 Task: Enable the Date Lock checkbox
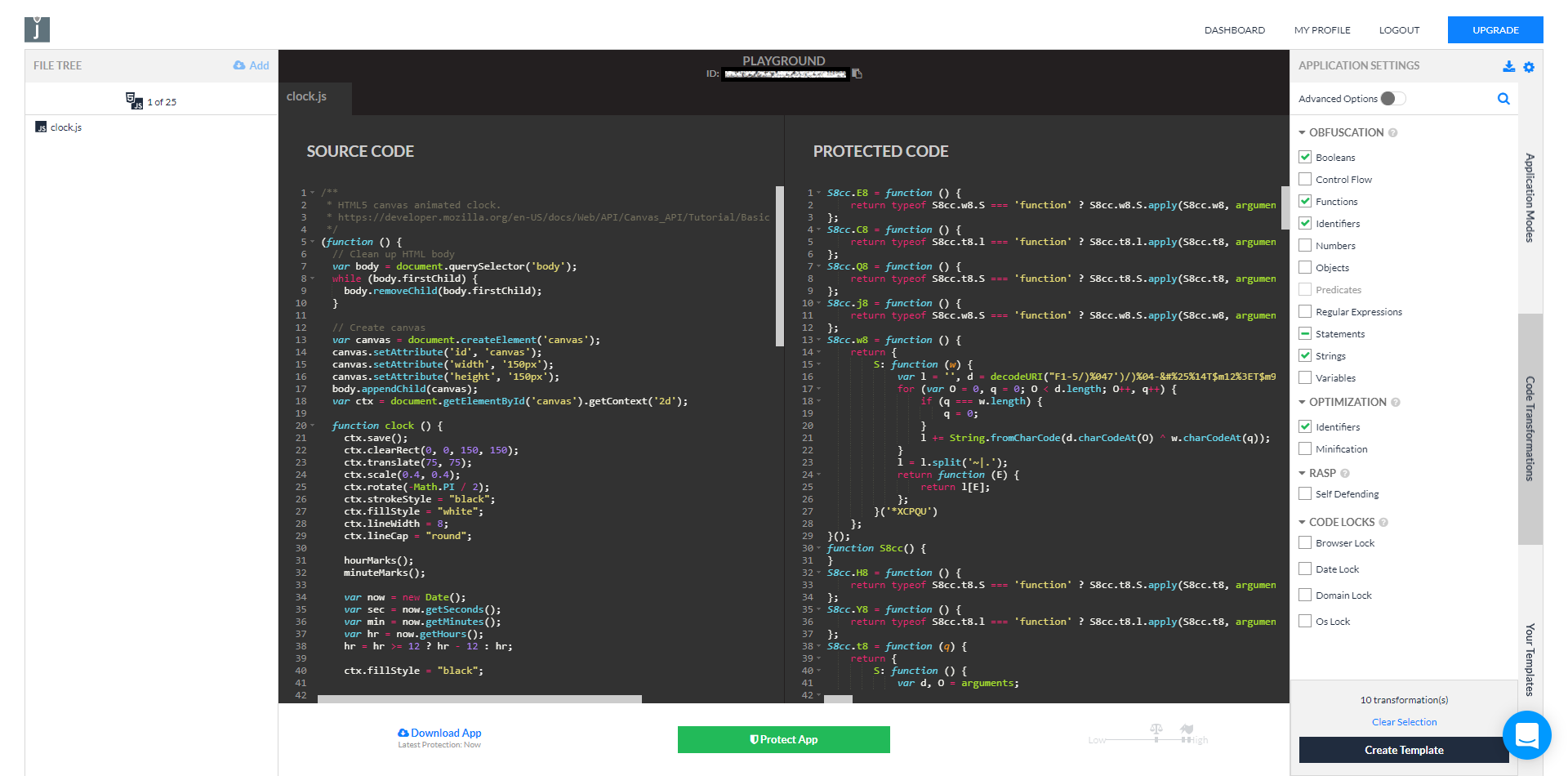coord(1305,569)
